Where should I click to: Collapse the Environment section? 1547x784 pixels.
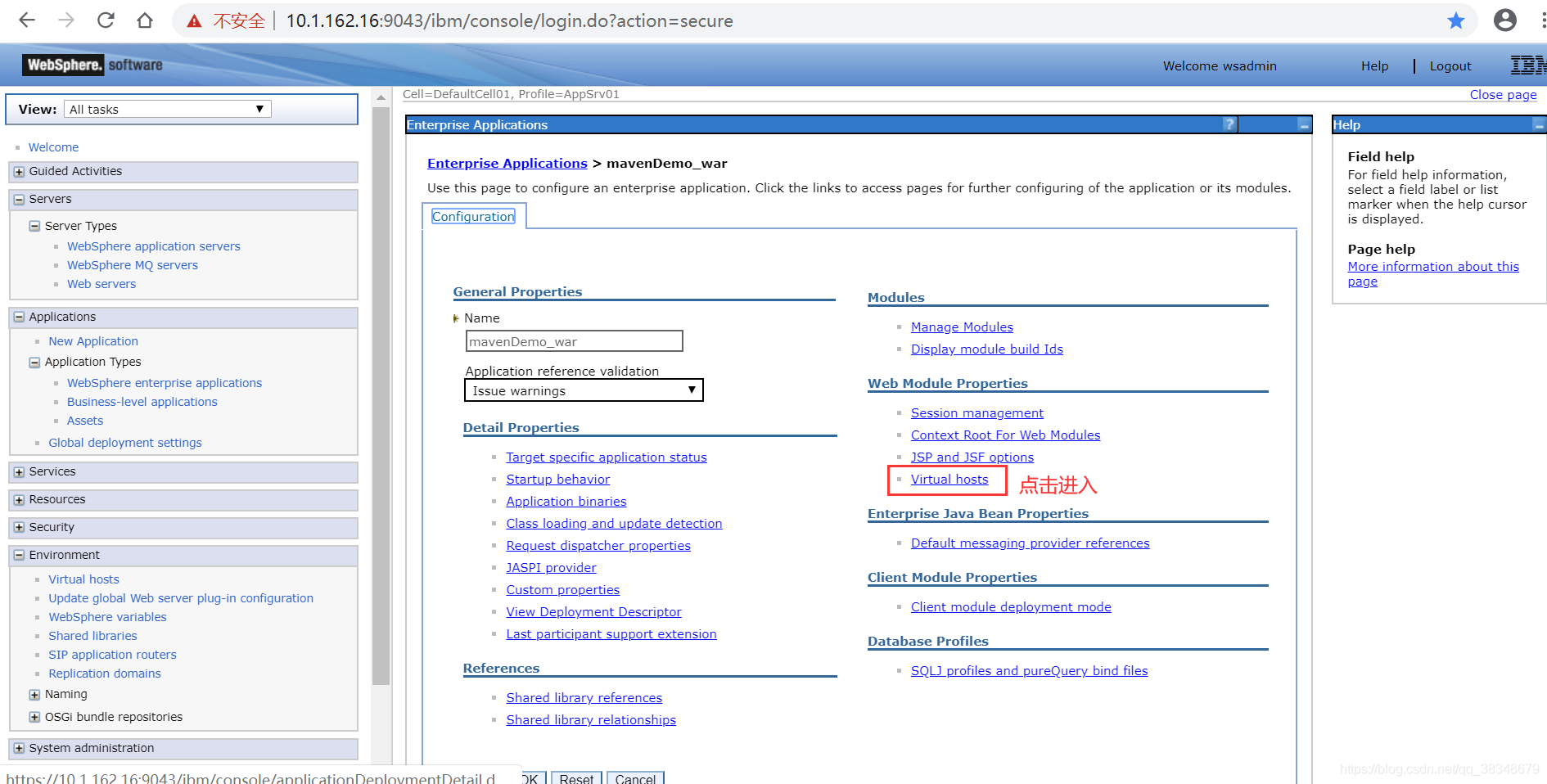[19, 556]
